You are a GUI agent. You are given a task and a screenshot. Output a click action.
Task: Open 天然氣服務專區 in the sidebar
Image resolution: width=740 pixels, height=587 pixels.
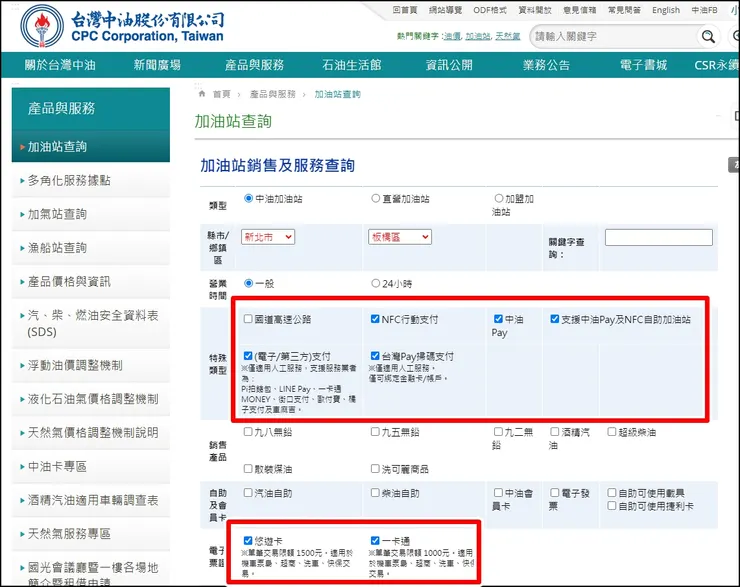(x=91, y=534)
